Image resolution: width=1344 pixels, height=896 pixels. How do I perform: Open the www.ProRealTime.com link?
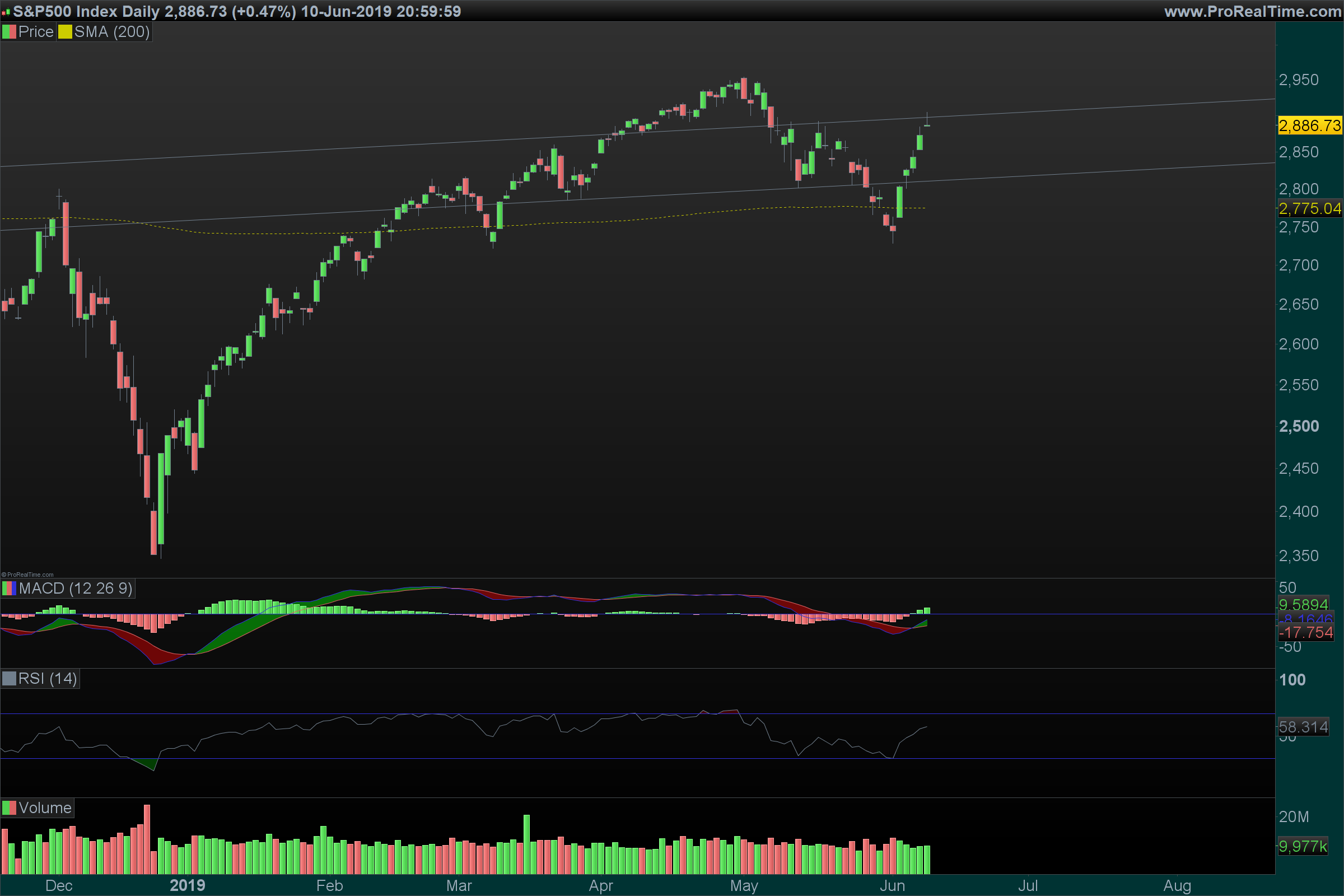(x=1252, y=11)
